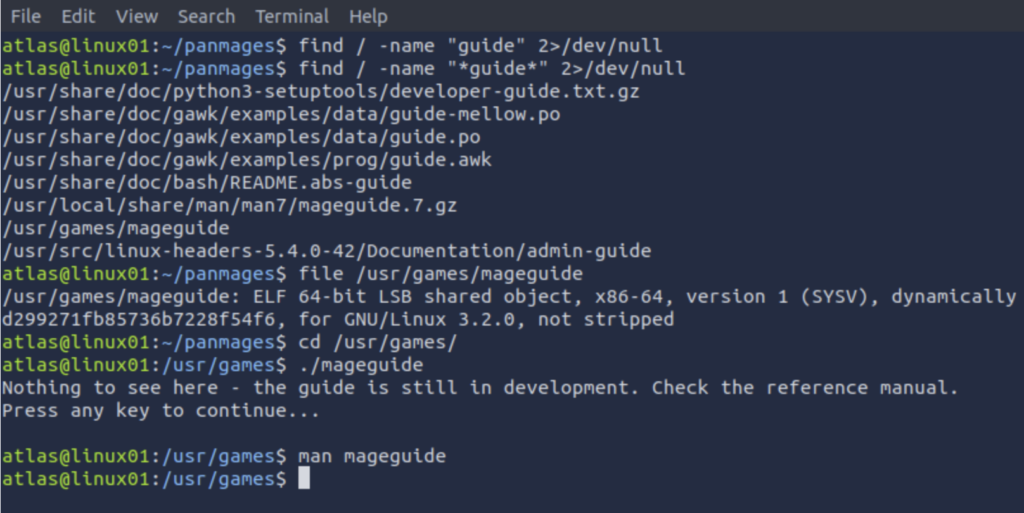Screen dimensions: 1024x513
Task: Click the guide-mellow.po path line
Action: tap(281, 114)
